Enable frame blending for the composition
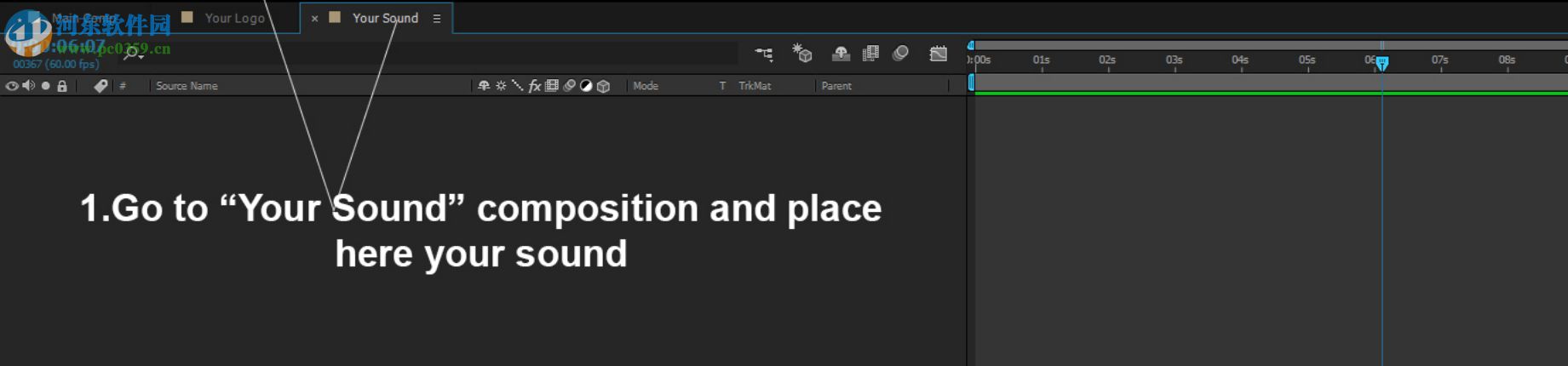This screenshot has height=366, width=1568. [x=870, y=54]
